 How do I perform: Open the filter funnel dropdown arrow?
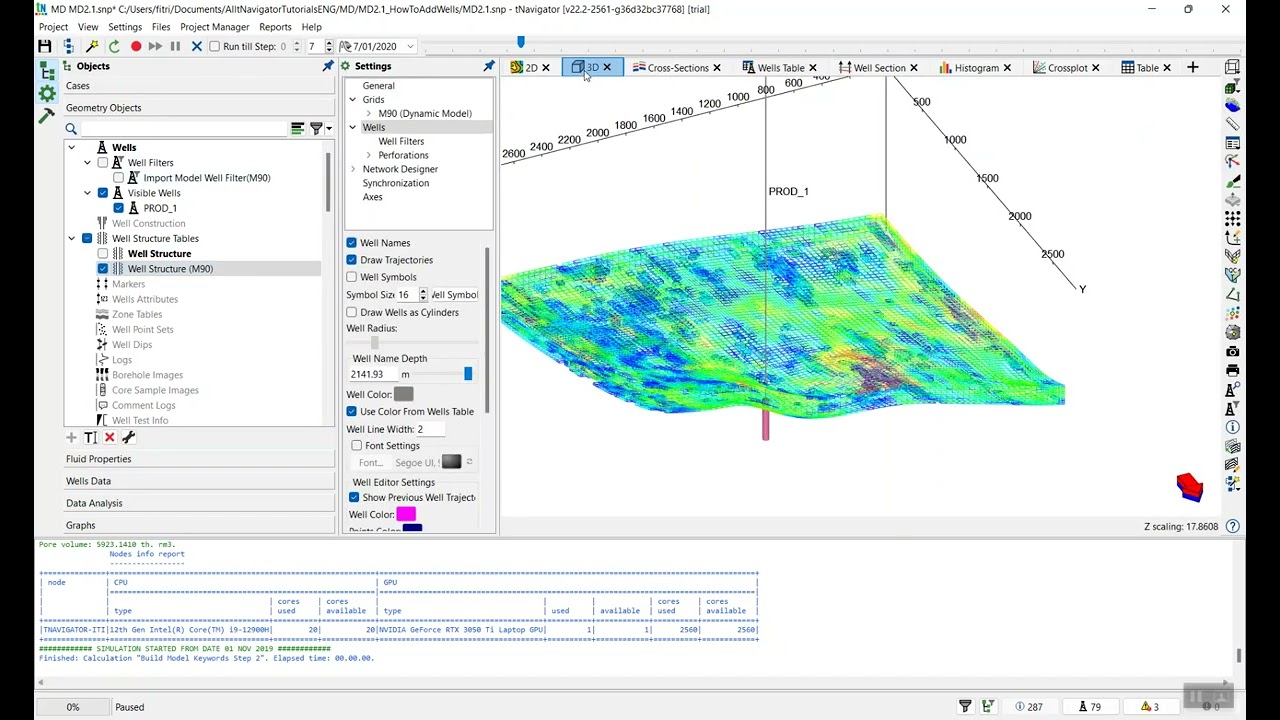(x=329, y=128)
